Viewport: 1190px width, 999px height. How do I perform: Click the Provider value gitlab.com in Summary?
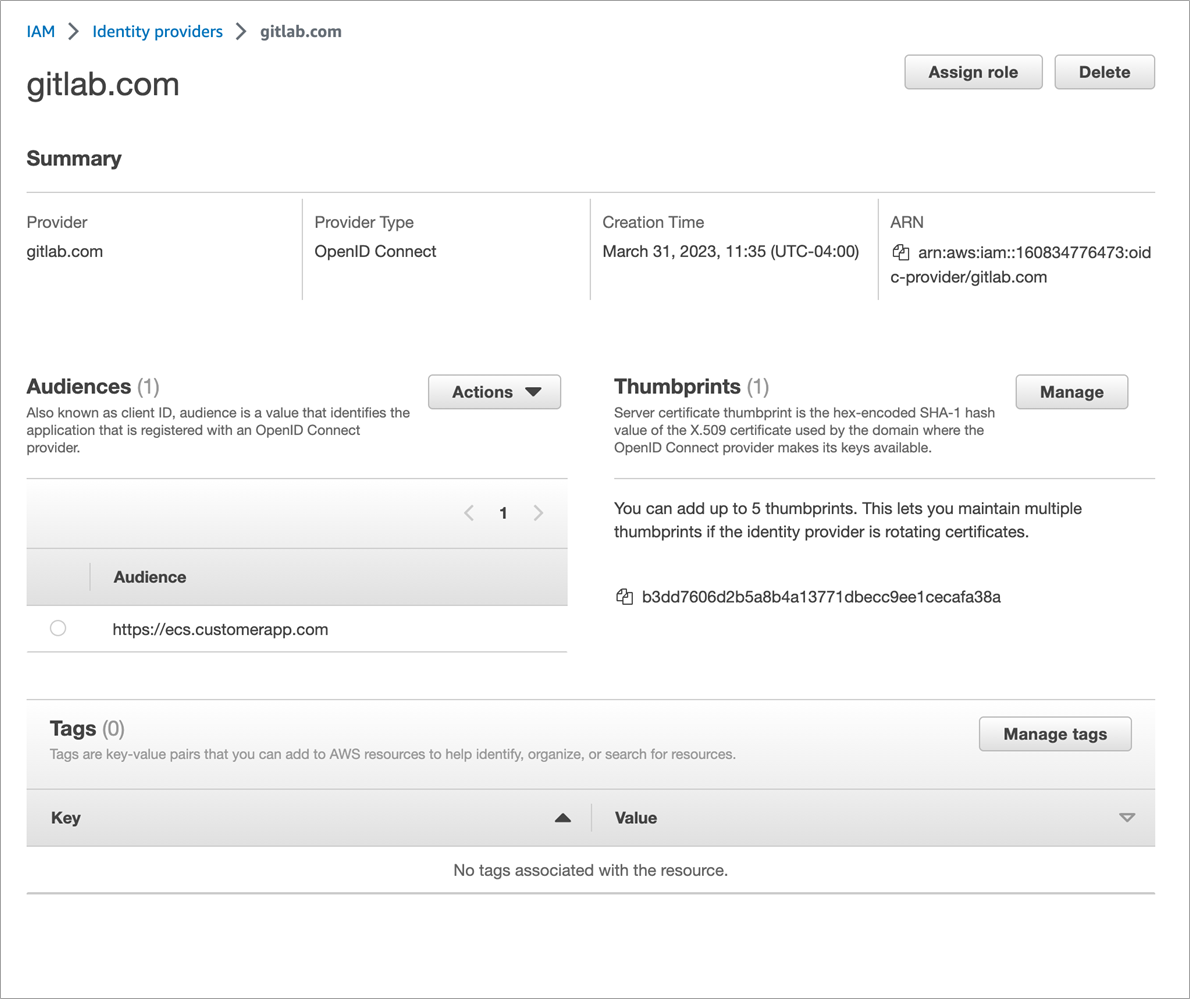(x=65, y=251)
